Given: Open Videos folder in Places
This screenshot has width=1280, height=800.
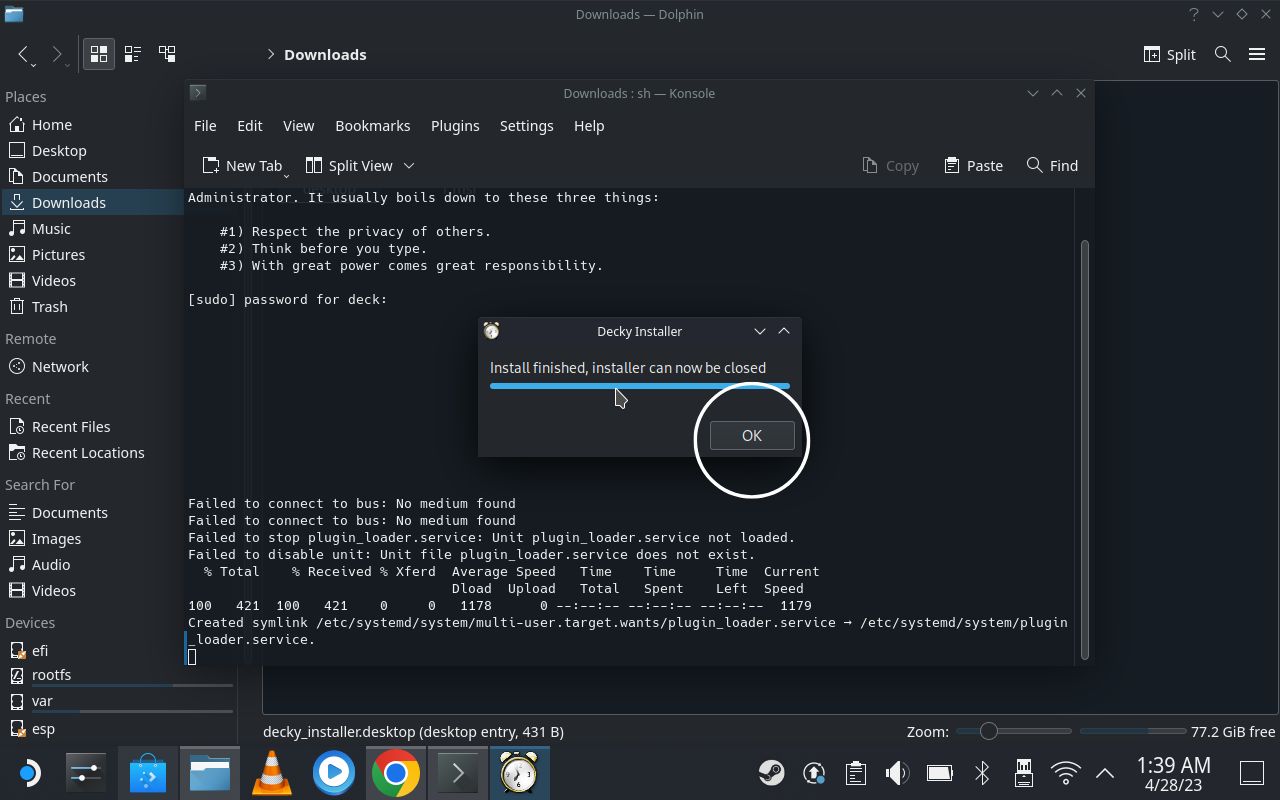Looking at the screenshot, I should coord(92,280).
